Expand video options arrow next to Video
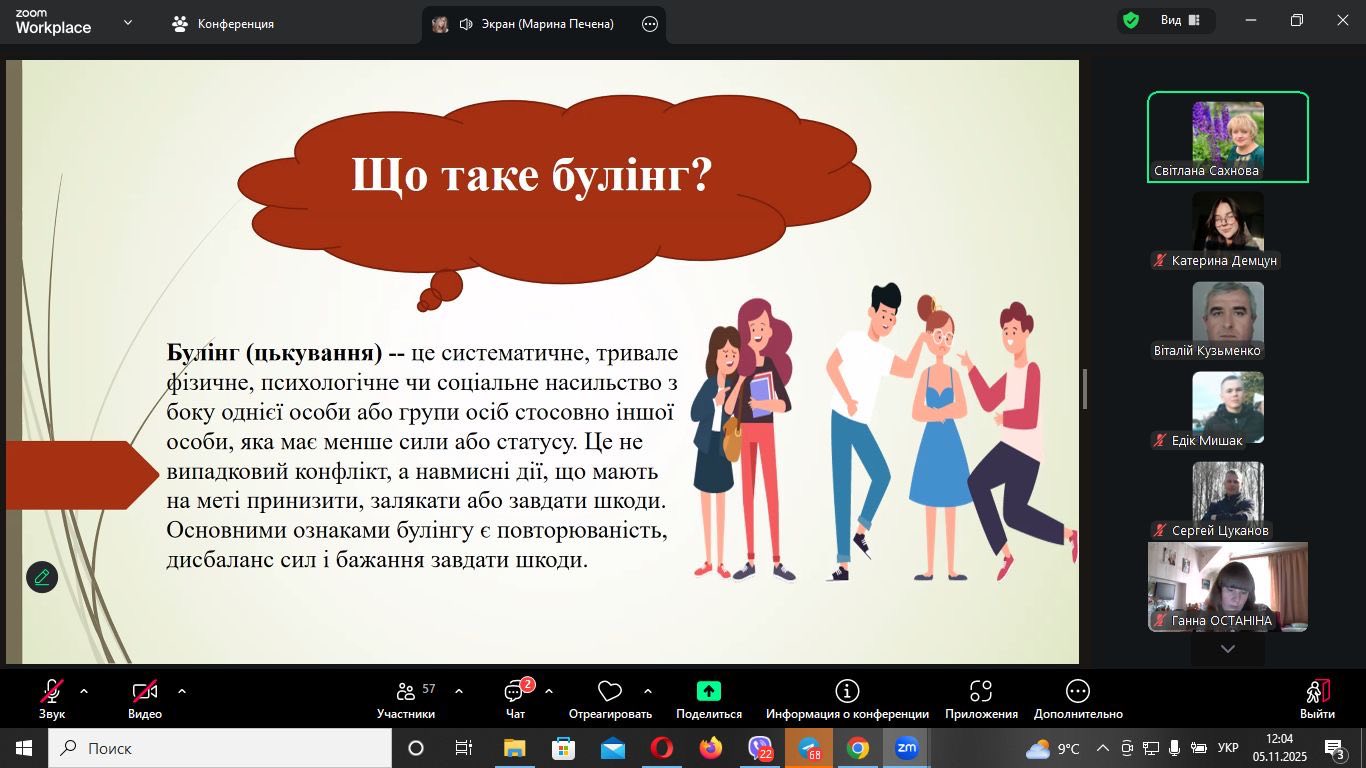 [x=182, y=691]
